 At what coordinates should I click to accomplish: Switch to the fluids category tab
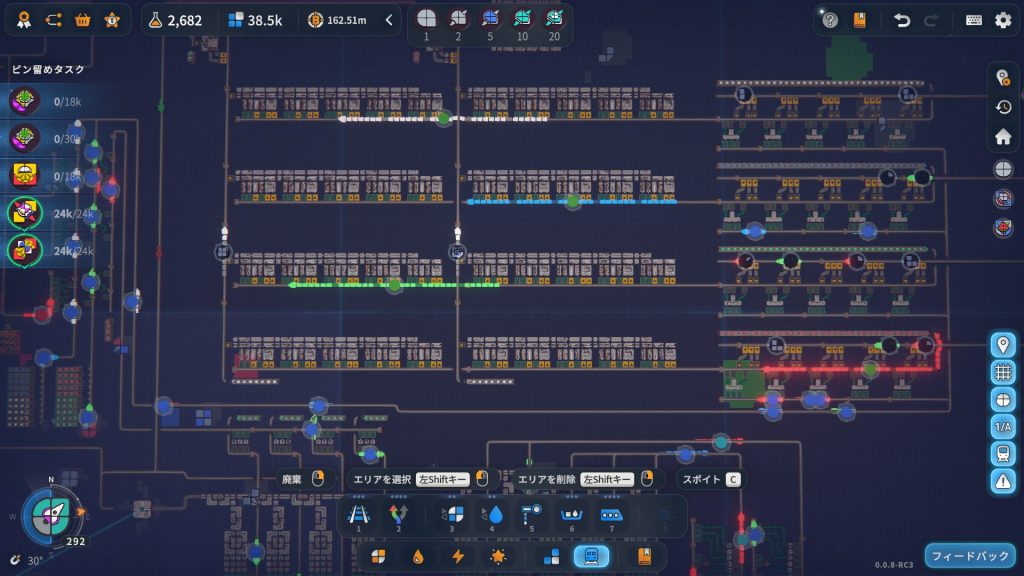[x=419, y=556]
